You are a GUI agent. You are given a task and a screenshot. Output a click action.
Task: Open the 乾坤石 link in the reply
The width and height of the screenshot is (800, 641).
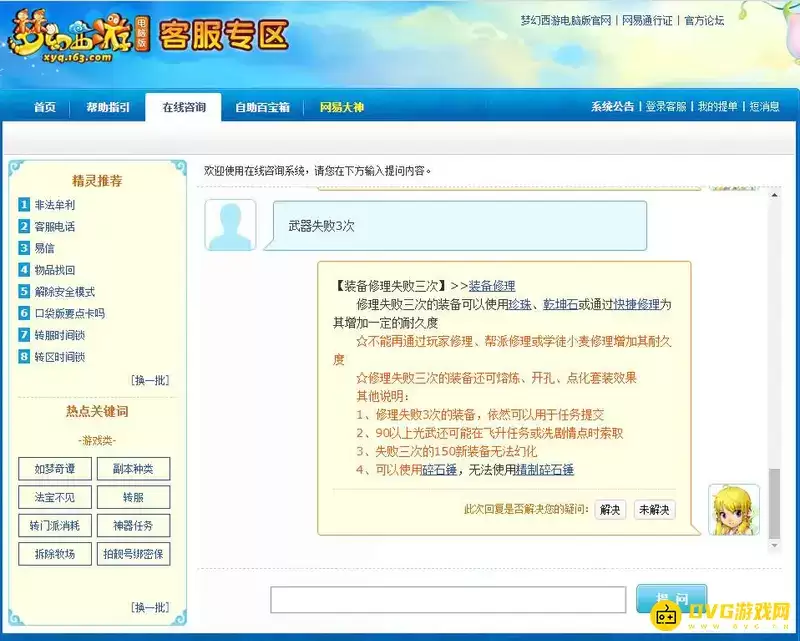pos(560,304)
